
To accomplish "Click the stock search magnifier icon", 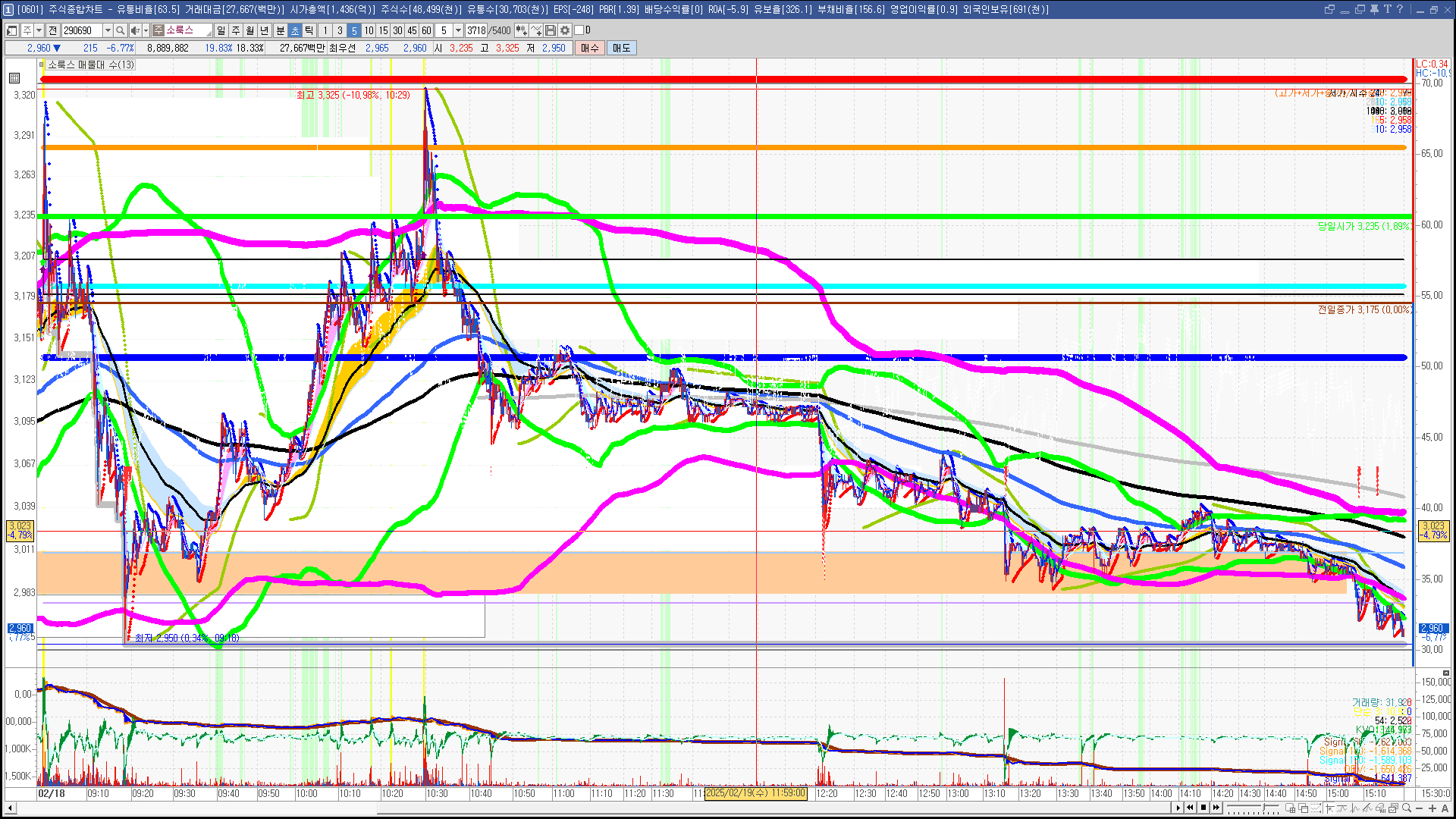I will tap(121, 30).
